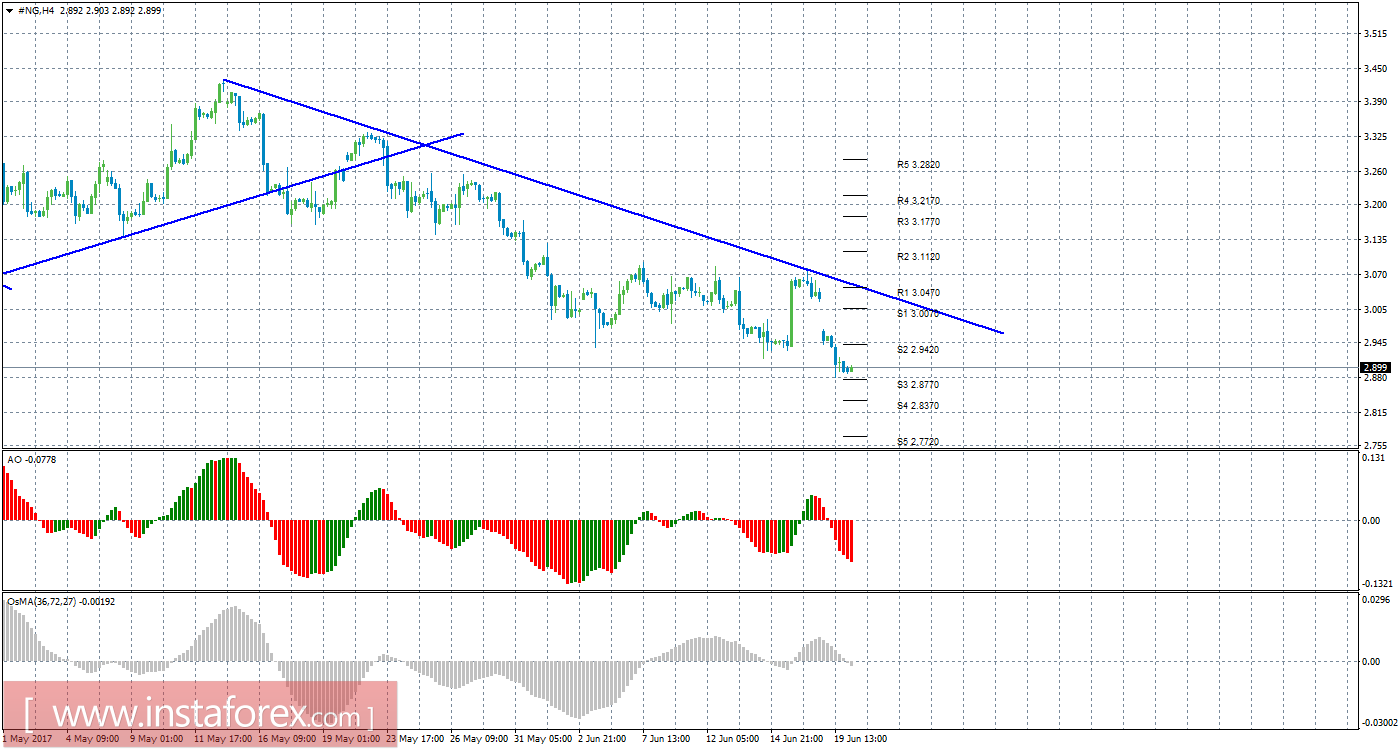Click 2.945 on the price axis
The width and height of the screenshot is (1398, 750).
[x=1375, y=343]
